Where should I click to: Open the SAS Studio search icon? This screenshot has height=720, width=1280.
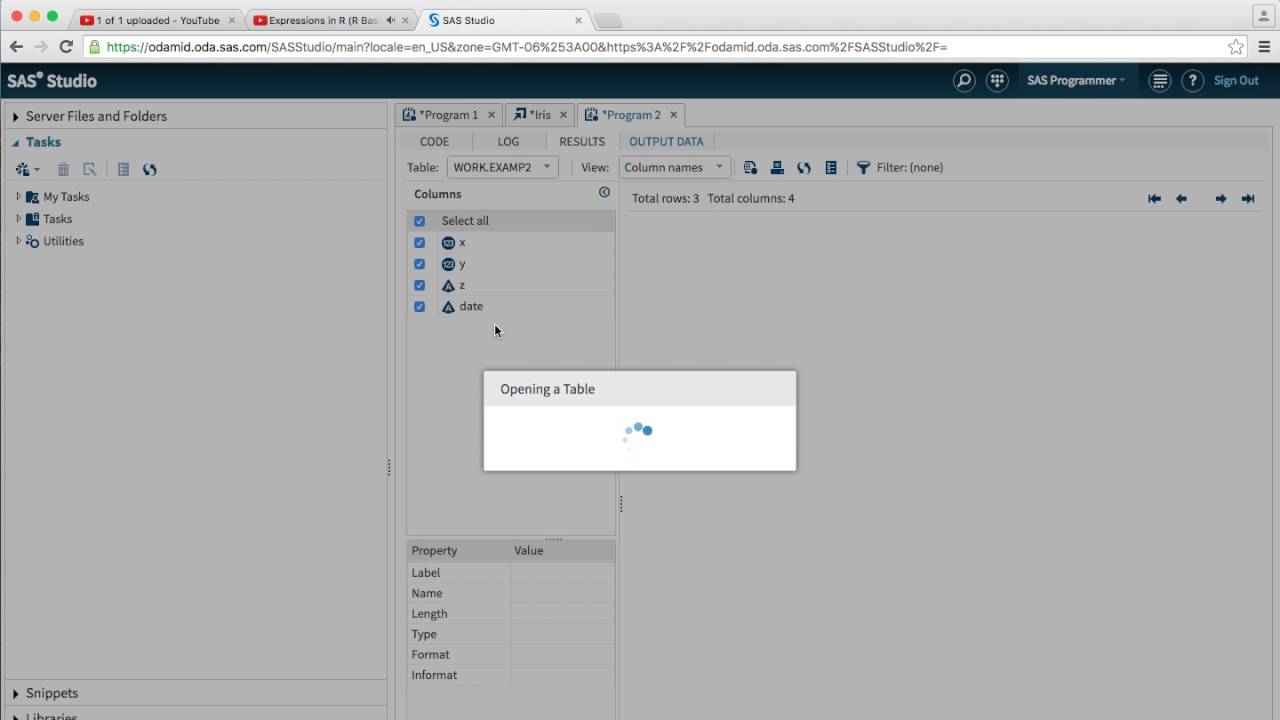(964, 81)
